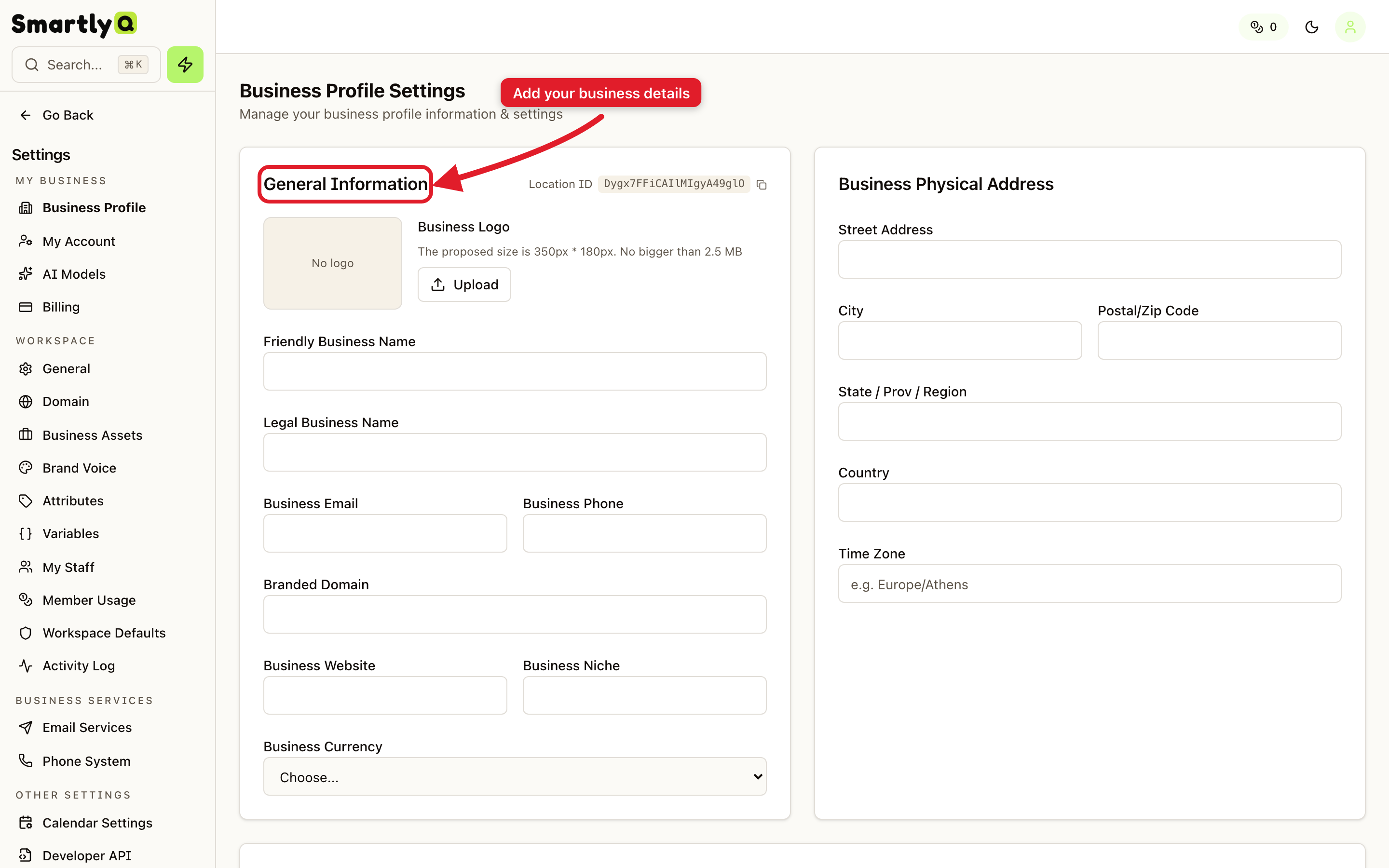The height and width of the screenshot is (868, 1389).
Task: Click the Business Assets briefcase icon
Action: tap(25, 434)
